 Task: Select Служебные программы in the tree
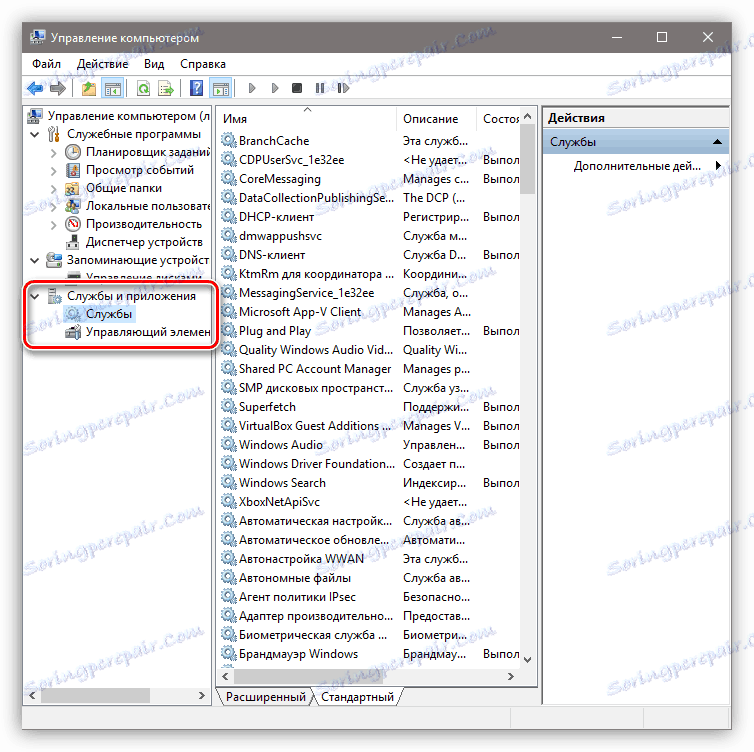pyautogui.click(x=134, y=134)
